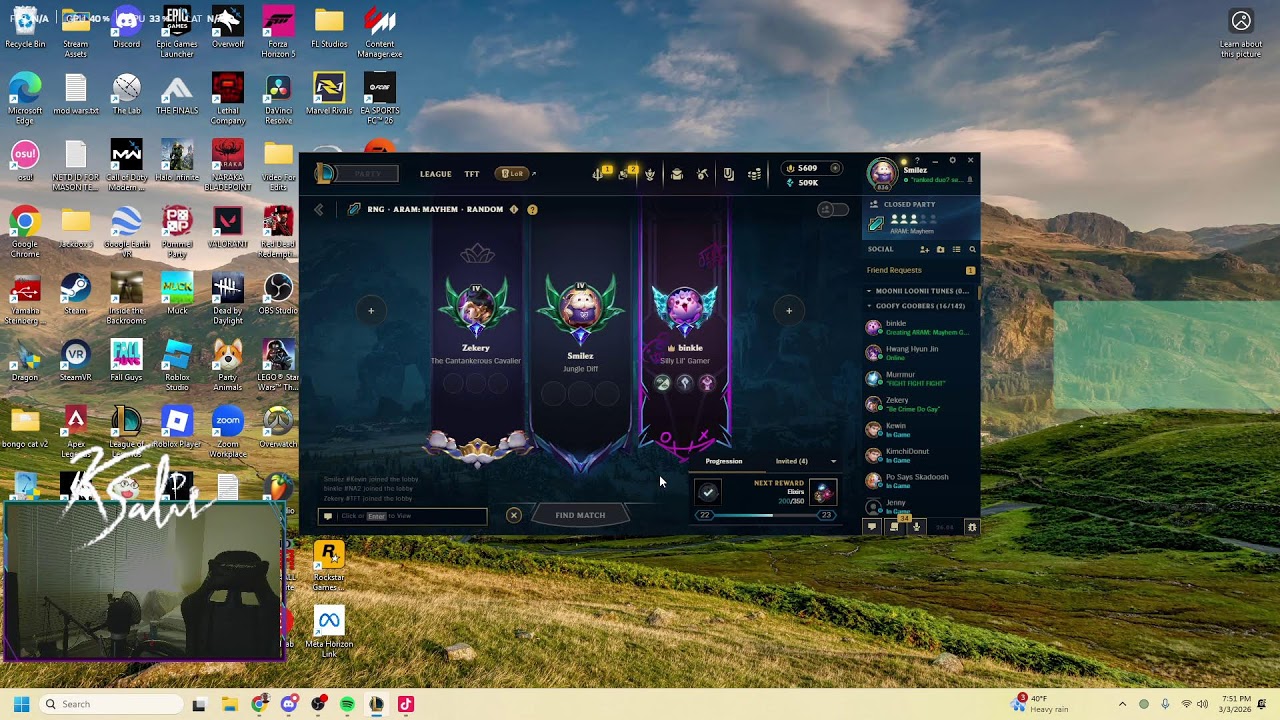Open the chat bubble icon in social footer

[871, 527]
